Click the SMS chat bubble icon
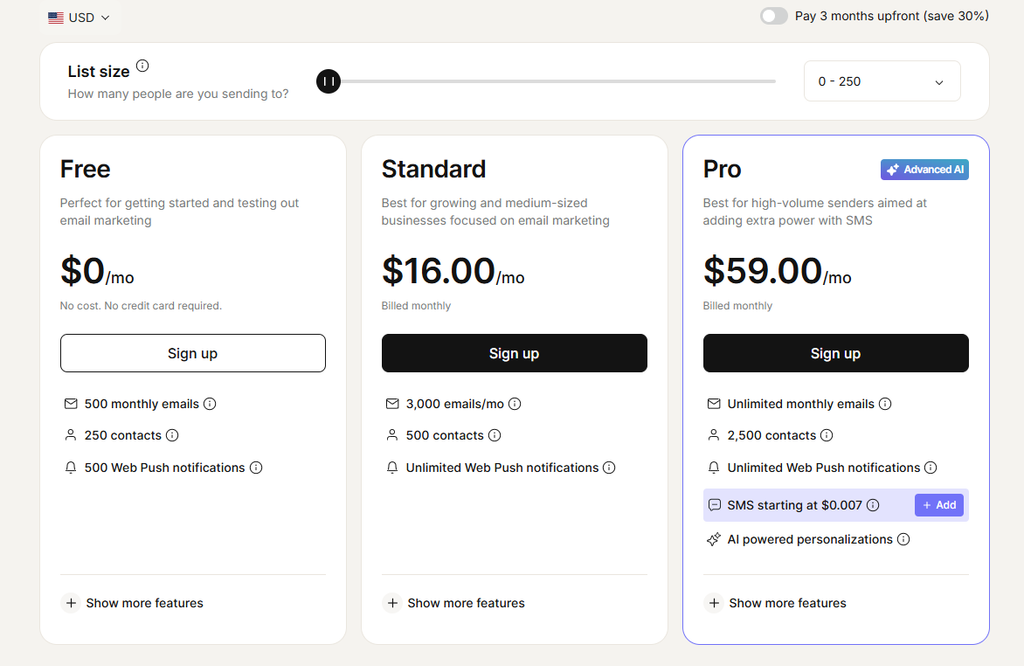 click(714, 505)
